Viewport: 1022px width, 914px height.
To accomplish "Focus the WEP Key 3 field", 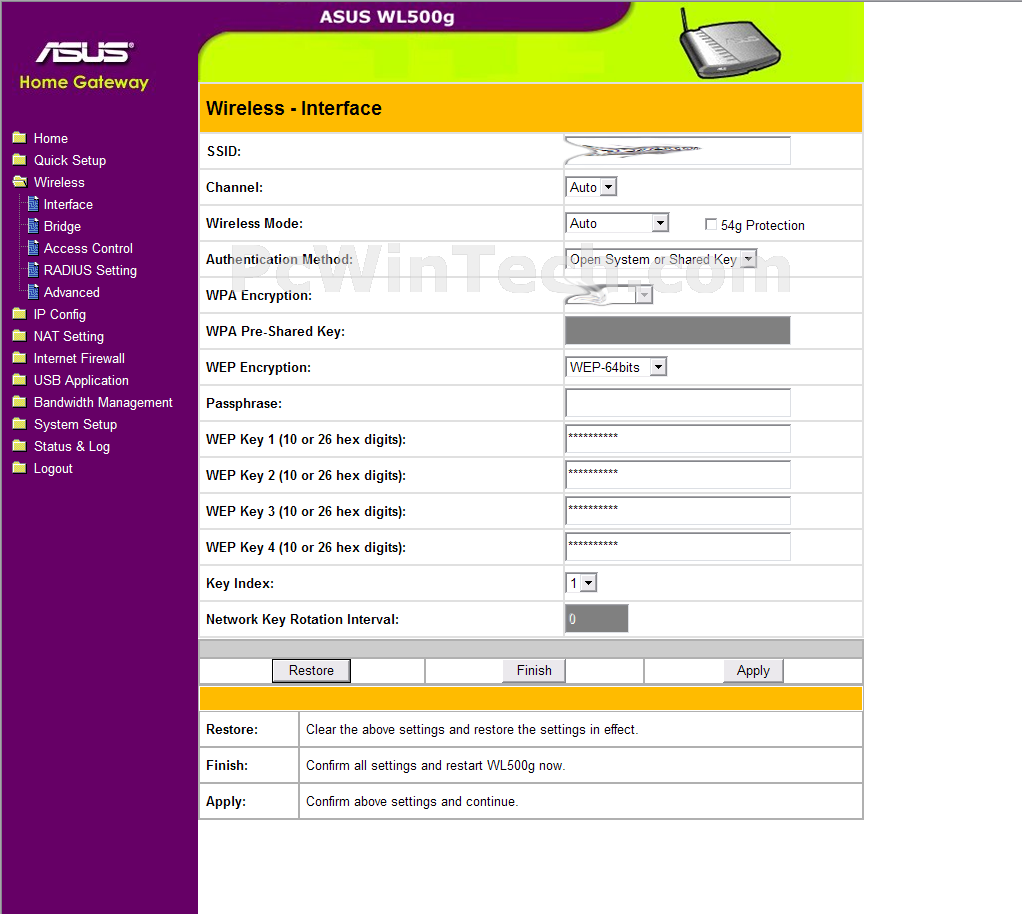I will coord(678,510).
